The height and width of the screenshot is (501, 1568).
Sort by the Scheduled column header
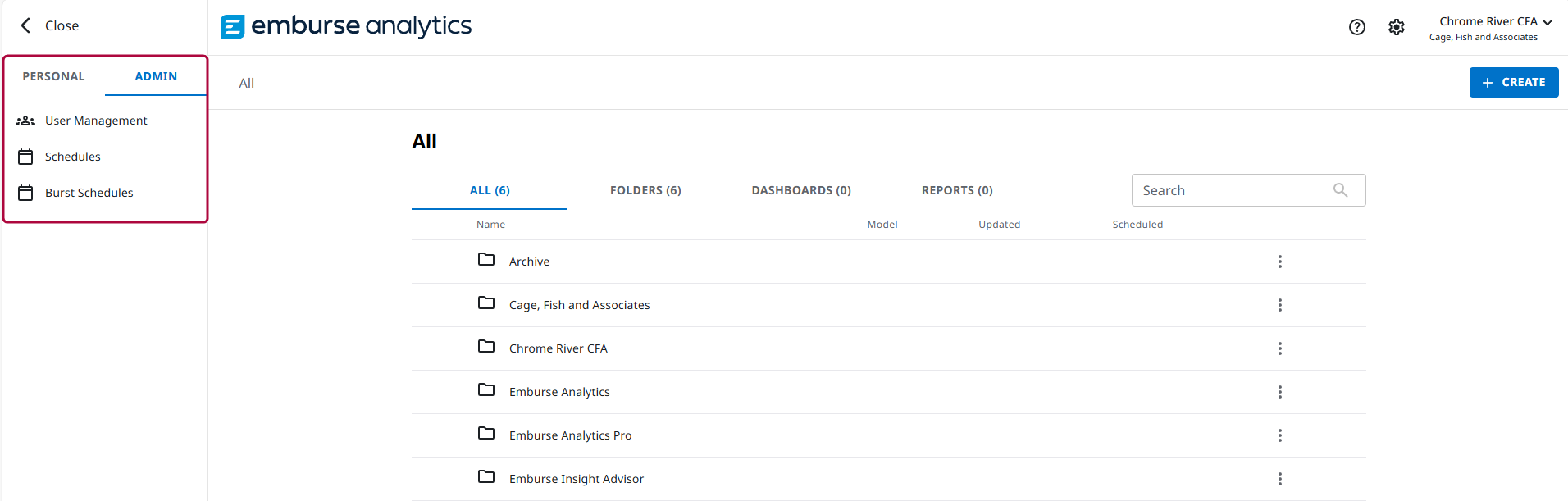(x=1137, y=225)
